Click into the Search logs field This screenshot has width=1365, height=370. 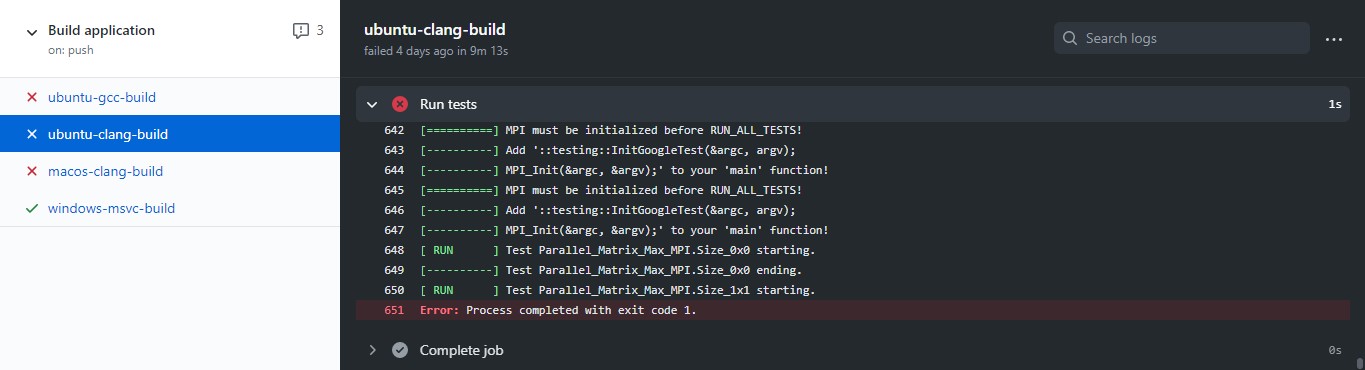pos(1182,39)
